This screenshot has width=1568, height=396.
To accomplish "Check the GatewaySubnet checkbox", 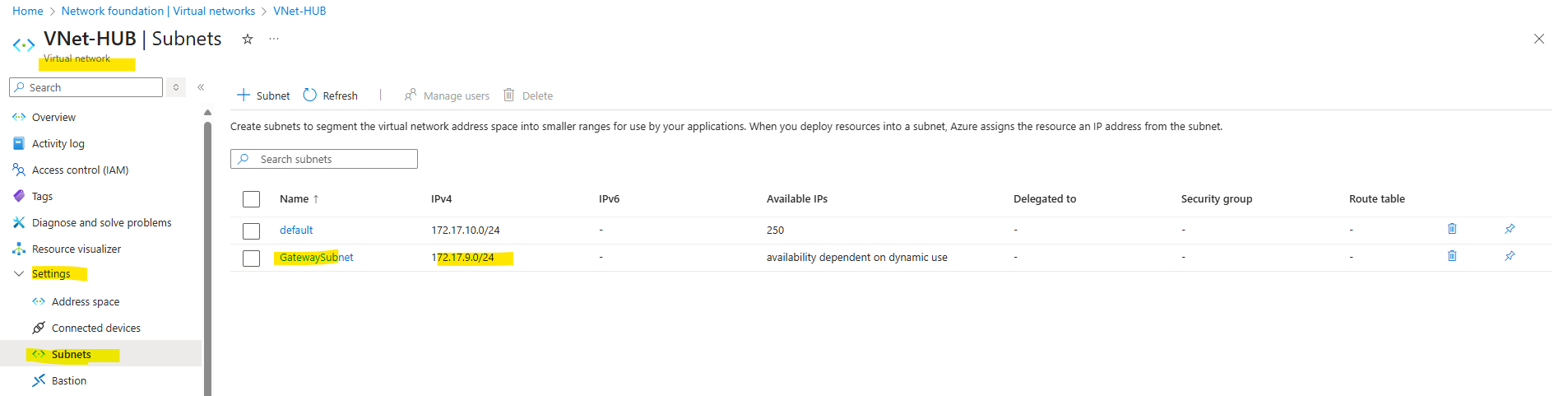I will pyautogui.click(x=252, y=258).
